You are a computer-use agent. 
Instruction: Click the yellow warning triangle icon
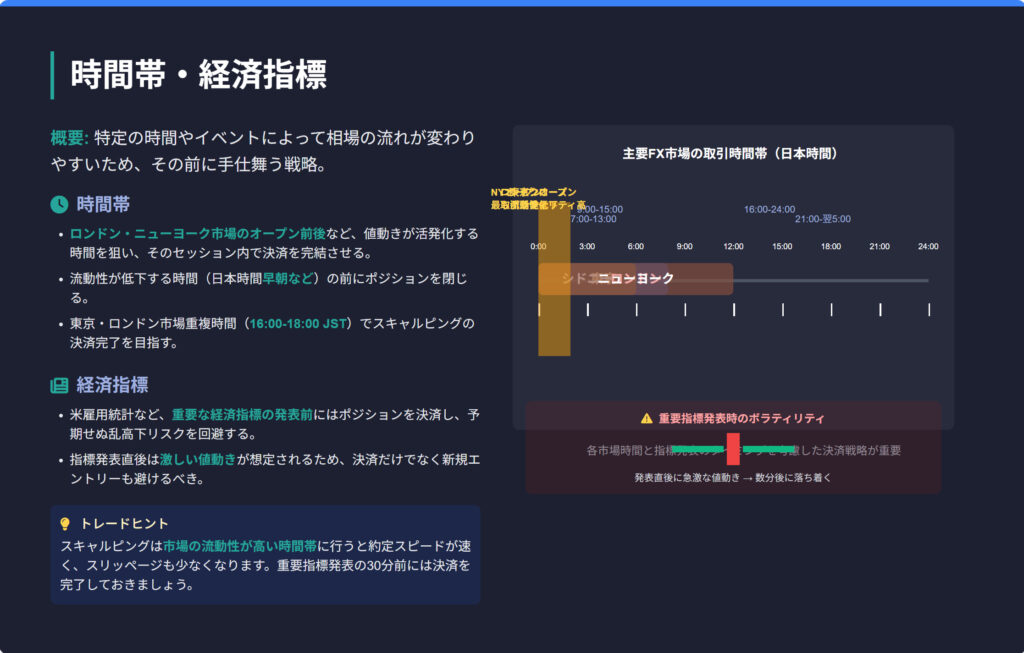(646, 419)
